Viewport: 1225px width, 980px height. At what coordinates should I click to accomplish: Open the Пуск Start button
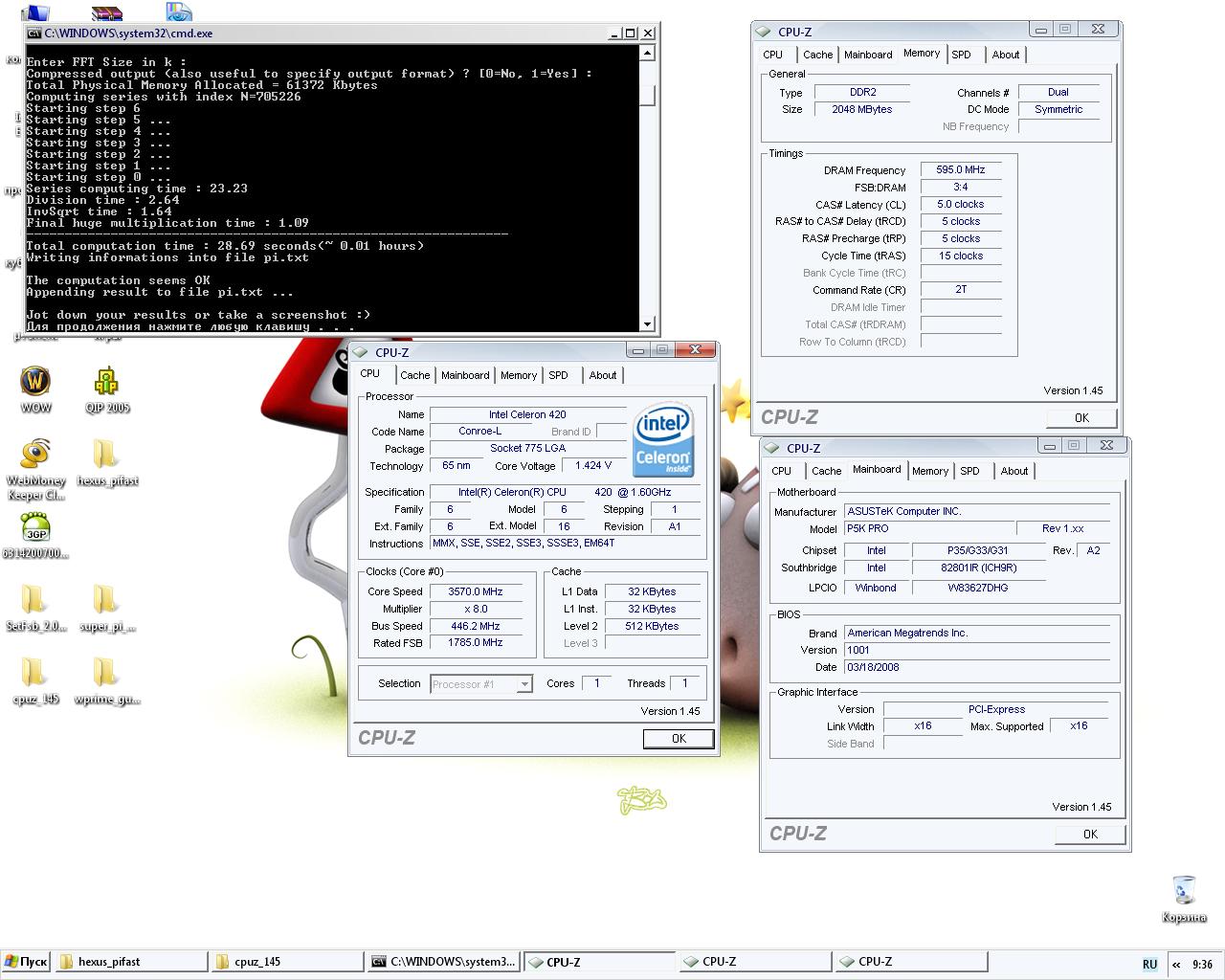(27, 962)
